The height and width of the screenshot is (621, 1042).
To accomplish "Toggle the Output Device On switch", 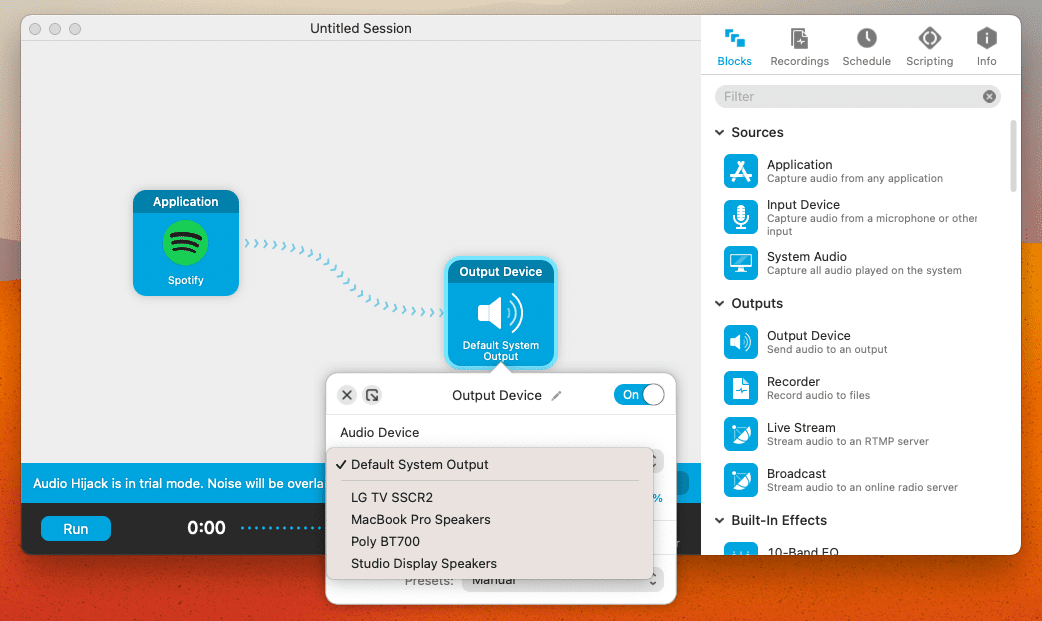I will click(x=639, y=394).
